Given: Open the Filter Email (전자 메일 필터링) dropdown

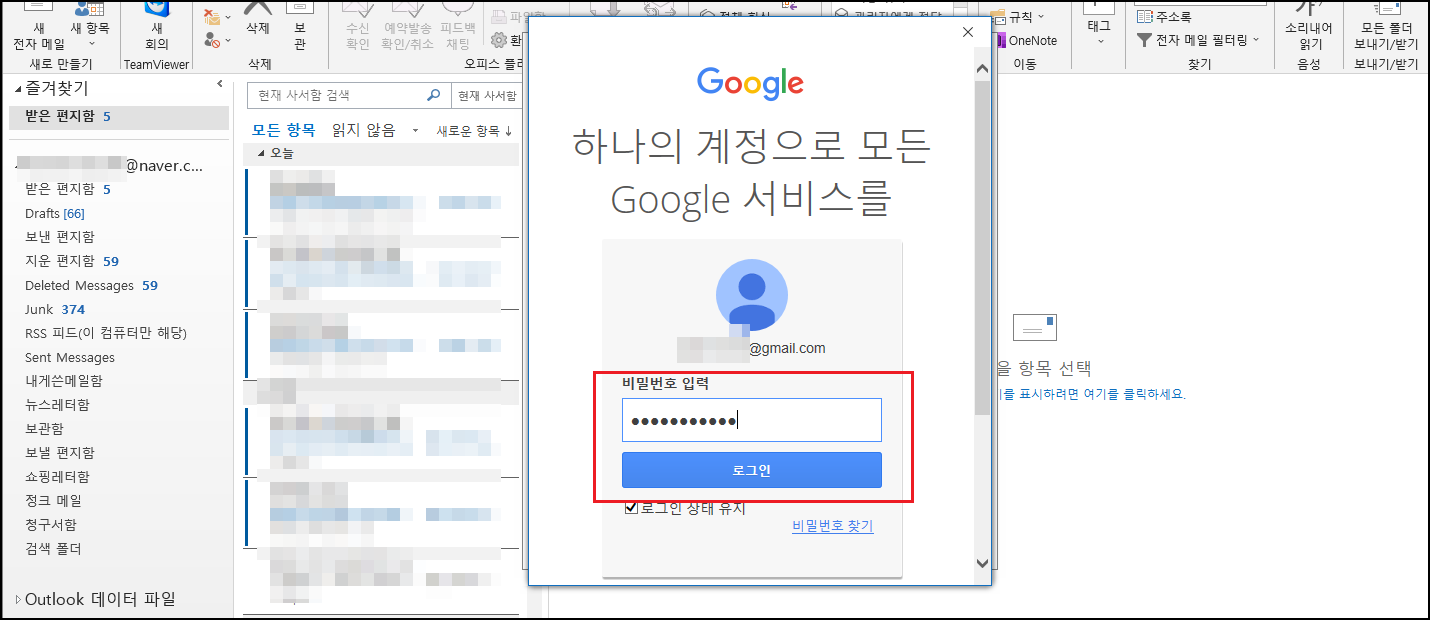Looking at the screenshot, I should [1198, 40].
